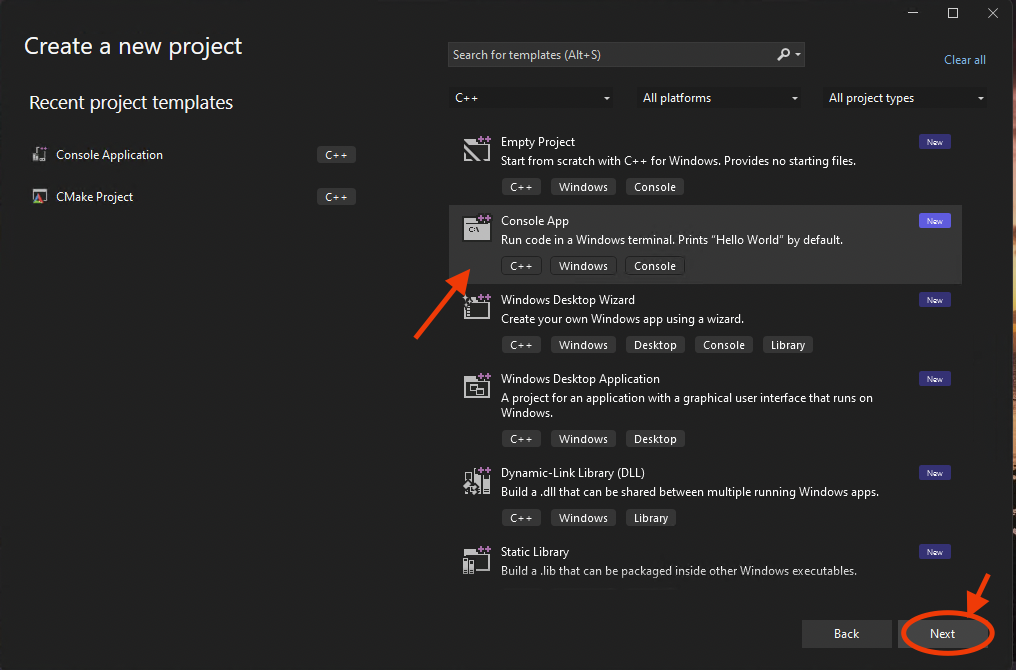Click the Static Library template icon
Viewport: 1016px width, 670px height.
point(477,559)
